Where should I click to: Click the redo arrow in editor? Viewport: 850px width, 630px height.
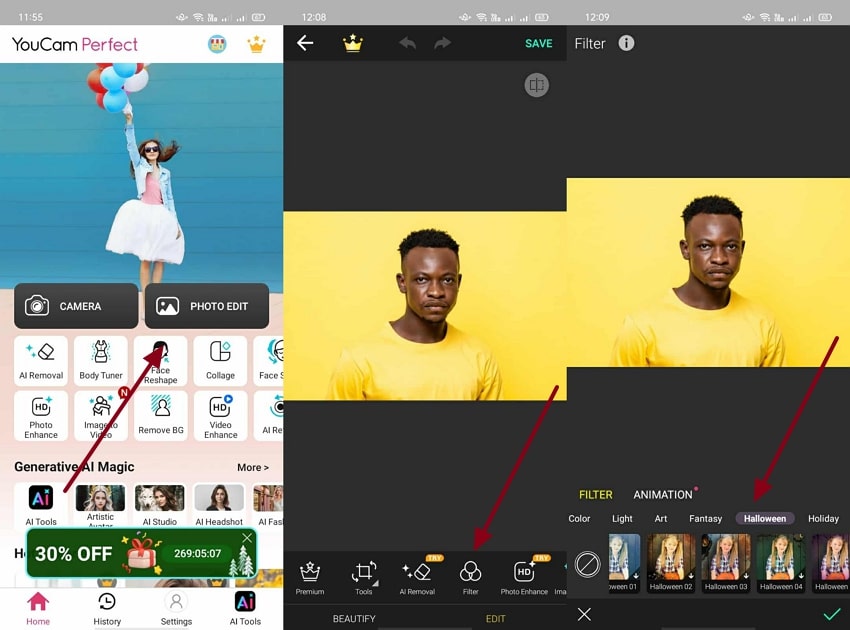tap(442, 43)
